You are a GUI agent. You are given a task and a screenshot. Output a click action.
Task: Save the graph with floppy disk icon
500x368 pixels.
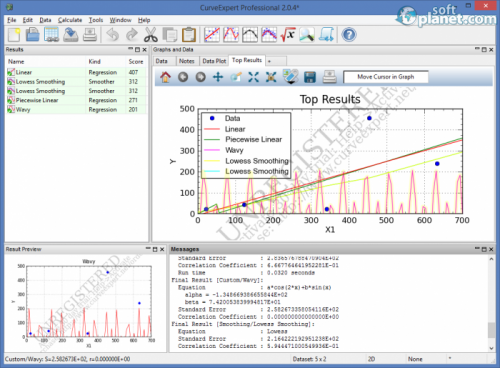click(x=310, y=77)
